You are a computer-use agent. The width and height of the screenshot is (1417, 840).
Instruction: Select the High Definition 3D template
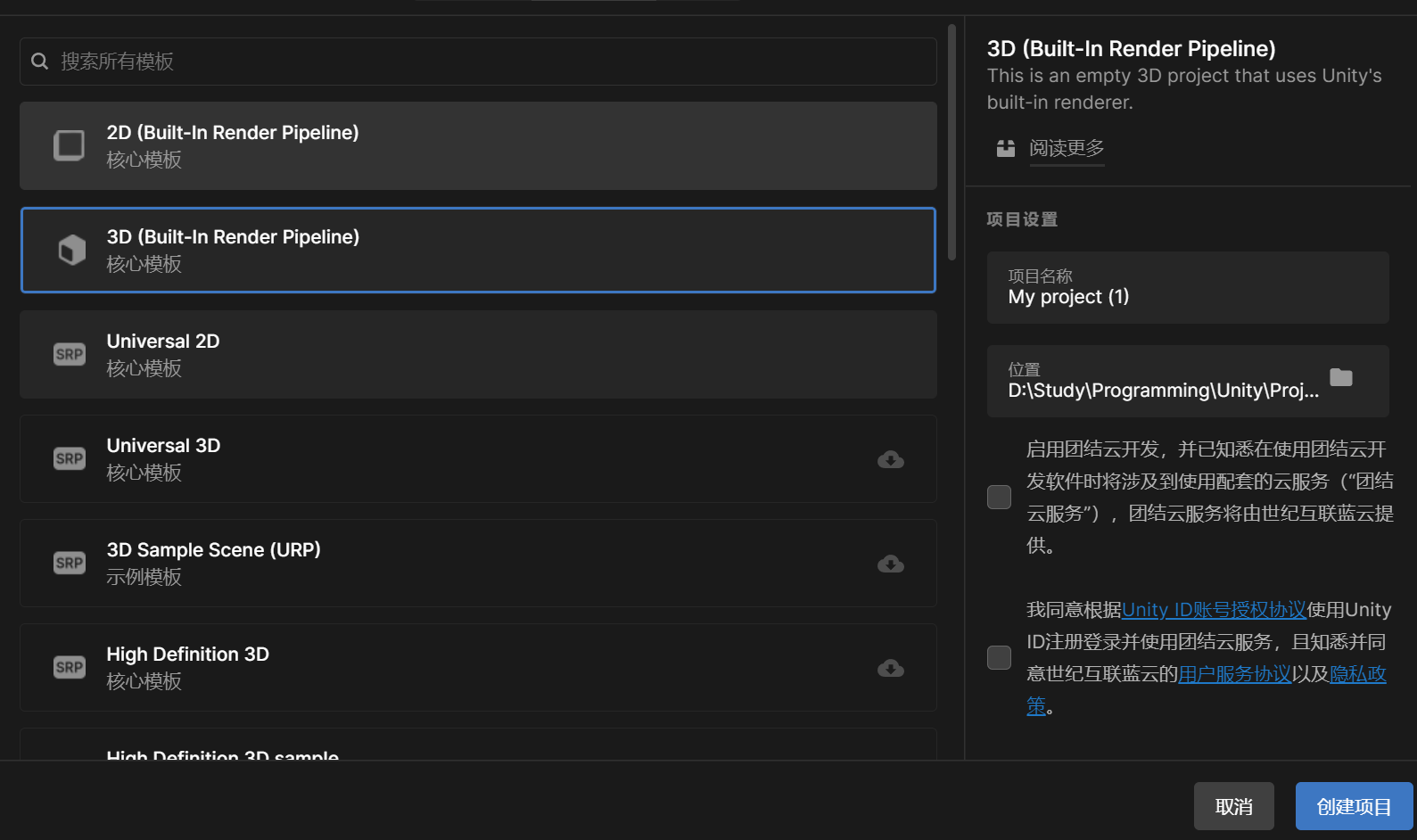click(478, 667)
